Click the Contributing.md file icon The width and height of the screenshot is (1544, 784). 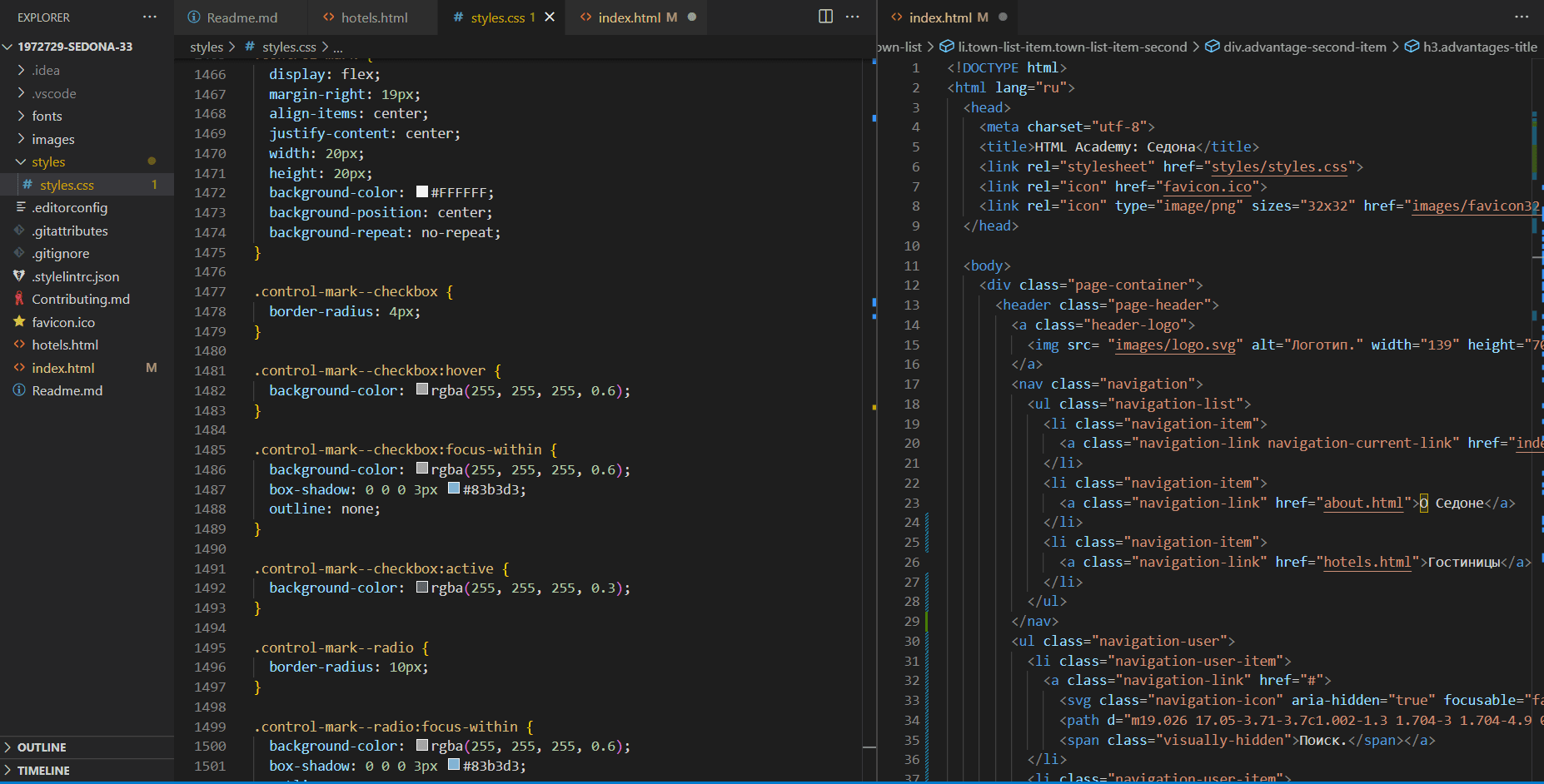(19, 299)
